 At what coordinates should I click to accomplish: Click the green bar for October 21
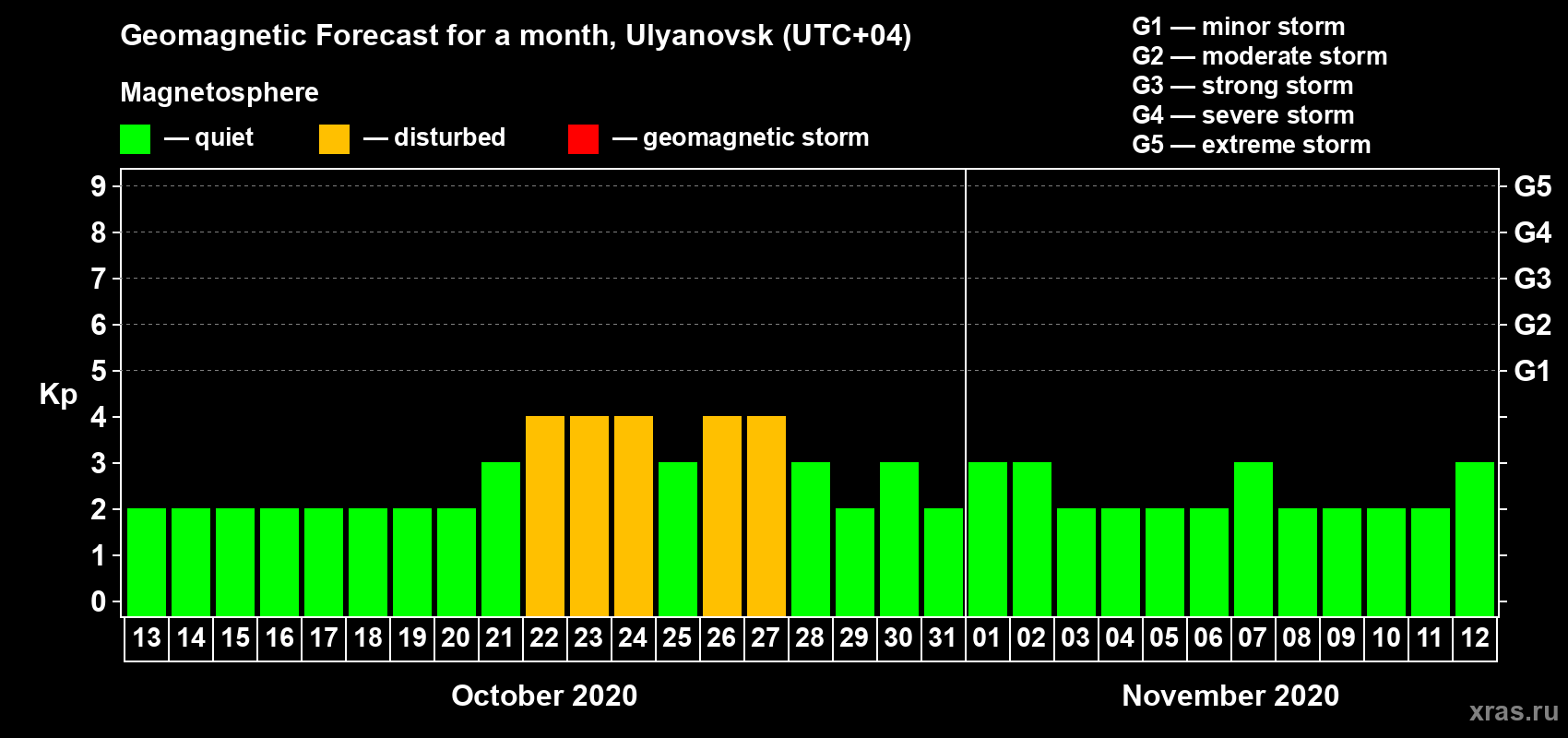(501, 539)
